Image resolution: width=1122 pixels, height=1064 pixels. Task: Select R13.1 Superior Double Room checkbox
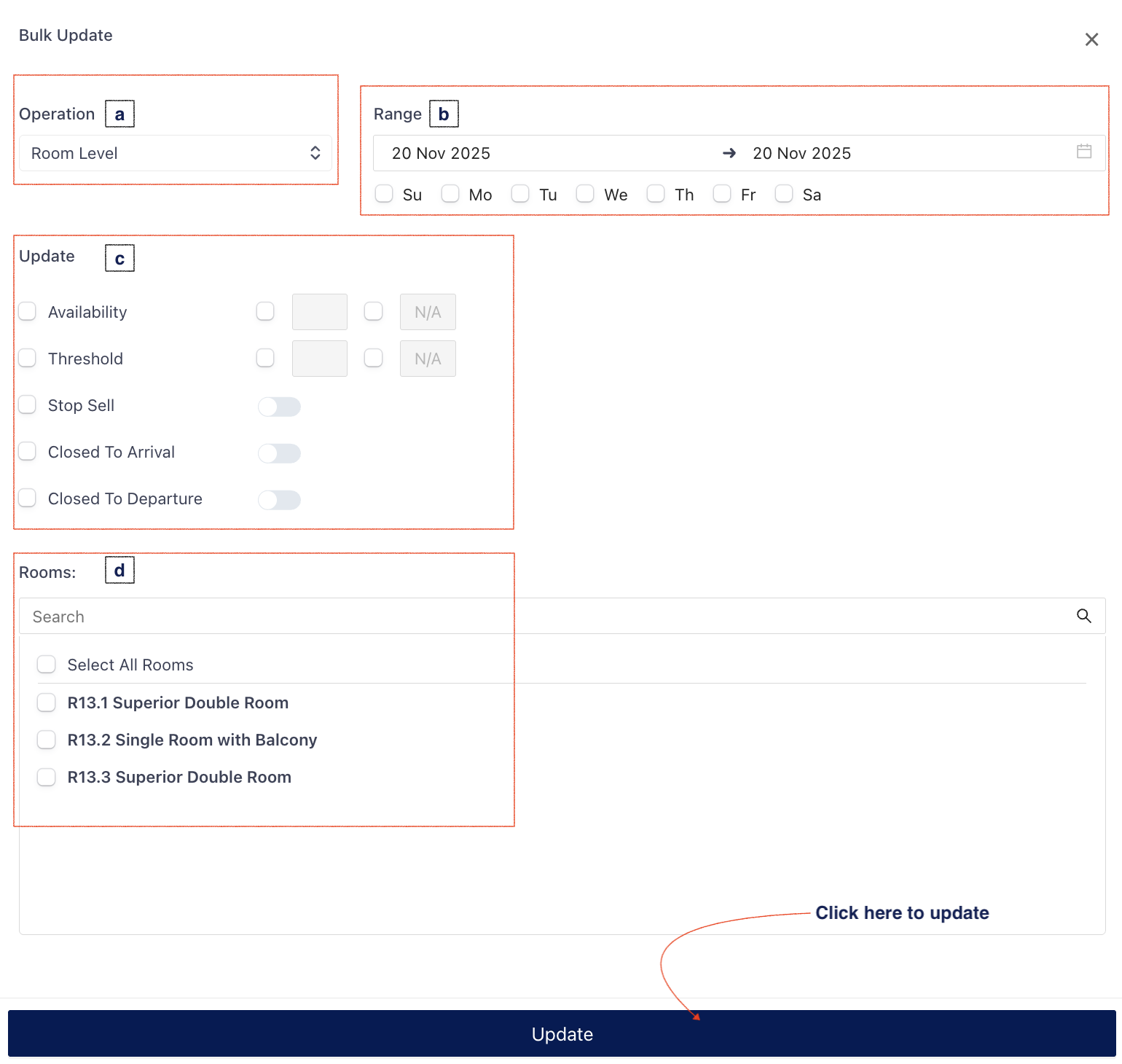coord(47,703)
